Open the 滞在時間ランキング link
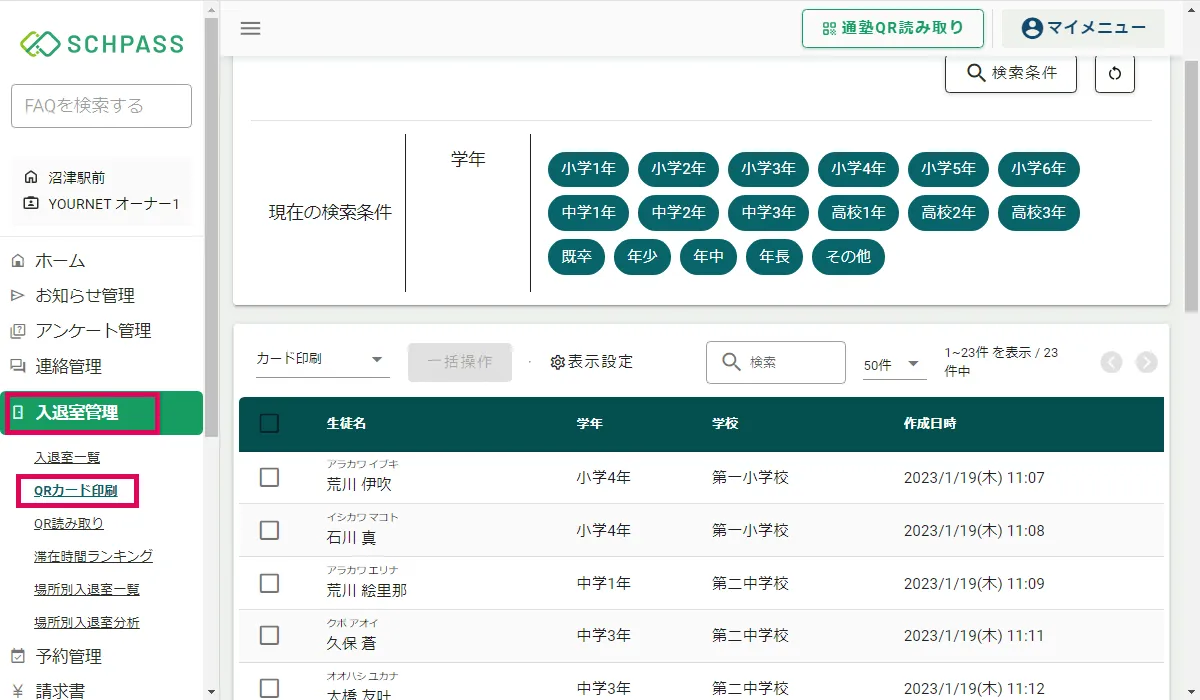The height and width of the screenshot is (700, 1200). coord(93,557)
